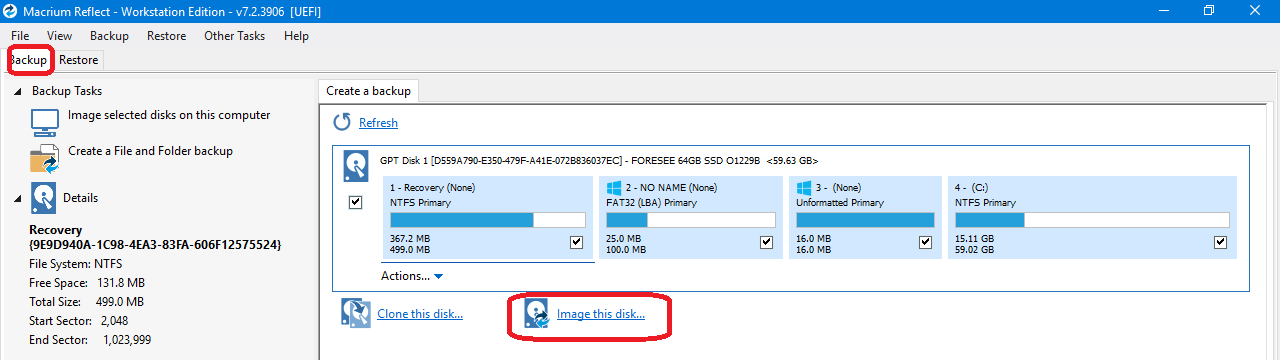Image resolution: width=1280 pixels, height=360 pixels.
Task: Uncheck the Recovery partition checkbox
Action: tap(576, 242)
